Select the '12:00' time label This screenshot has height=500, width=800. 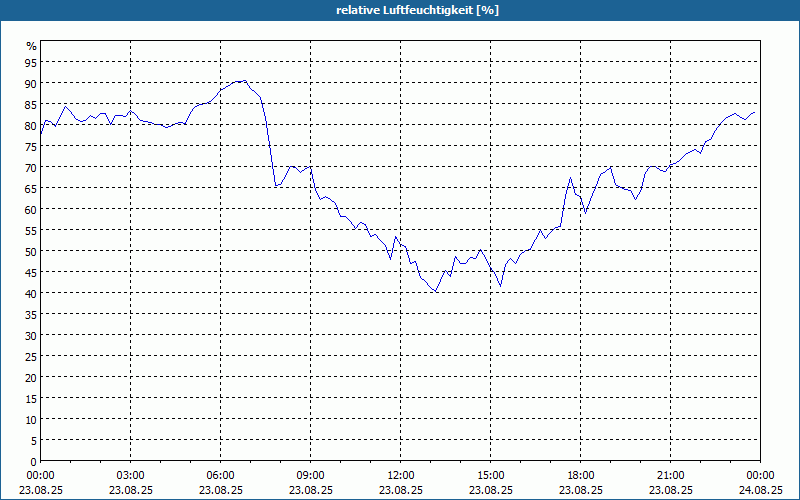click(x=401, y=476)
